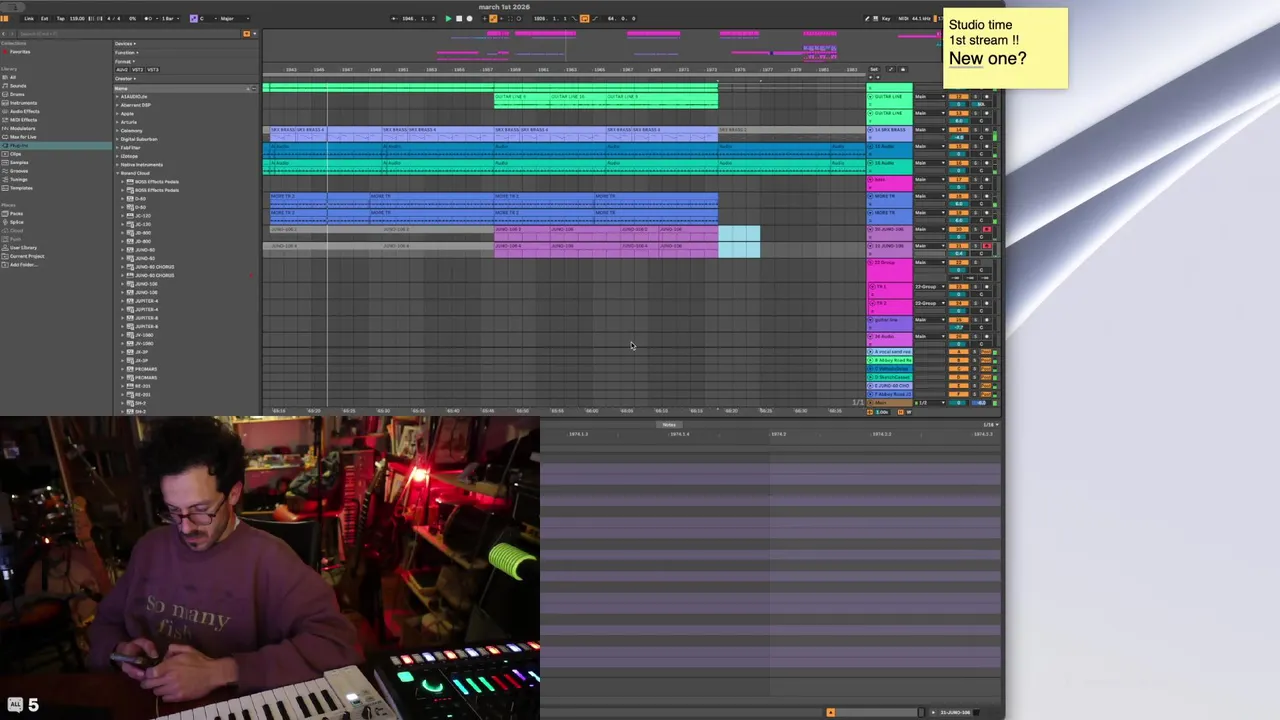Toggle the metronome in the control bar
This screenshot has width=1280, height=720.
click(150, 18)
